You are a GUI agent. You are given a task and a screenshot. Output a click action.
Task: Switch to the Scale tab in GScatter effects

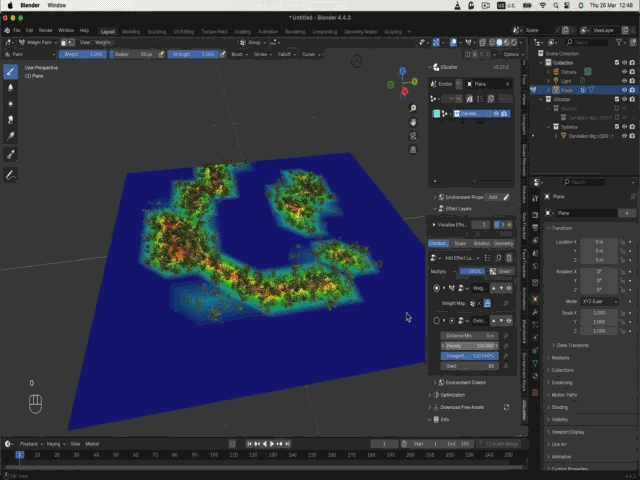(460, 244)
